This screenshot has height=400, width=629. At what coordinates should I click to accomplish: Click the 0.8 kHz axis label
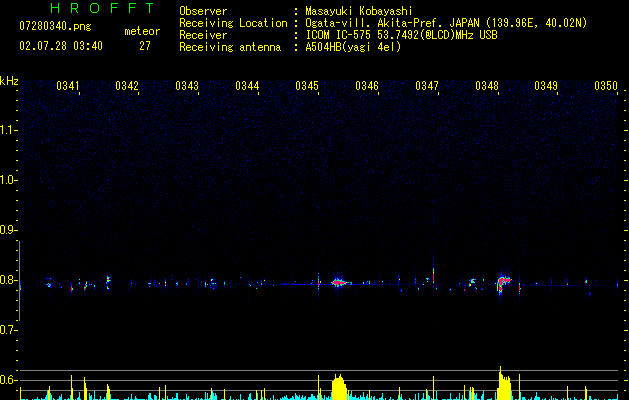(x=7, y=280)
